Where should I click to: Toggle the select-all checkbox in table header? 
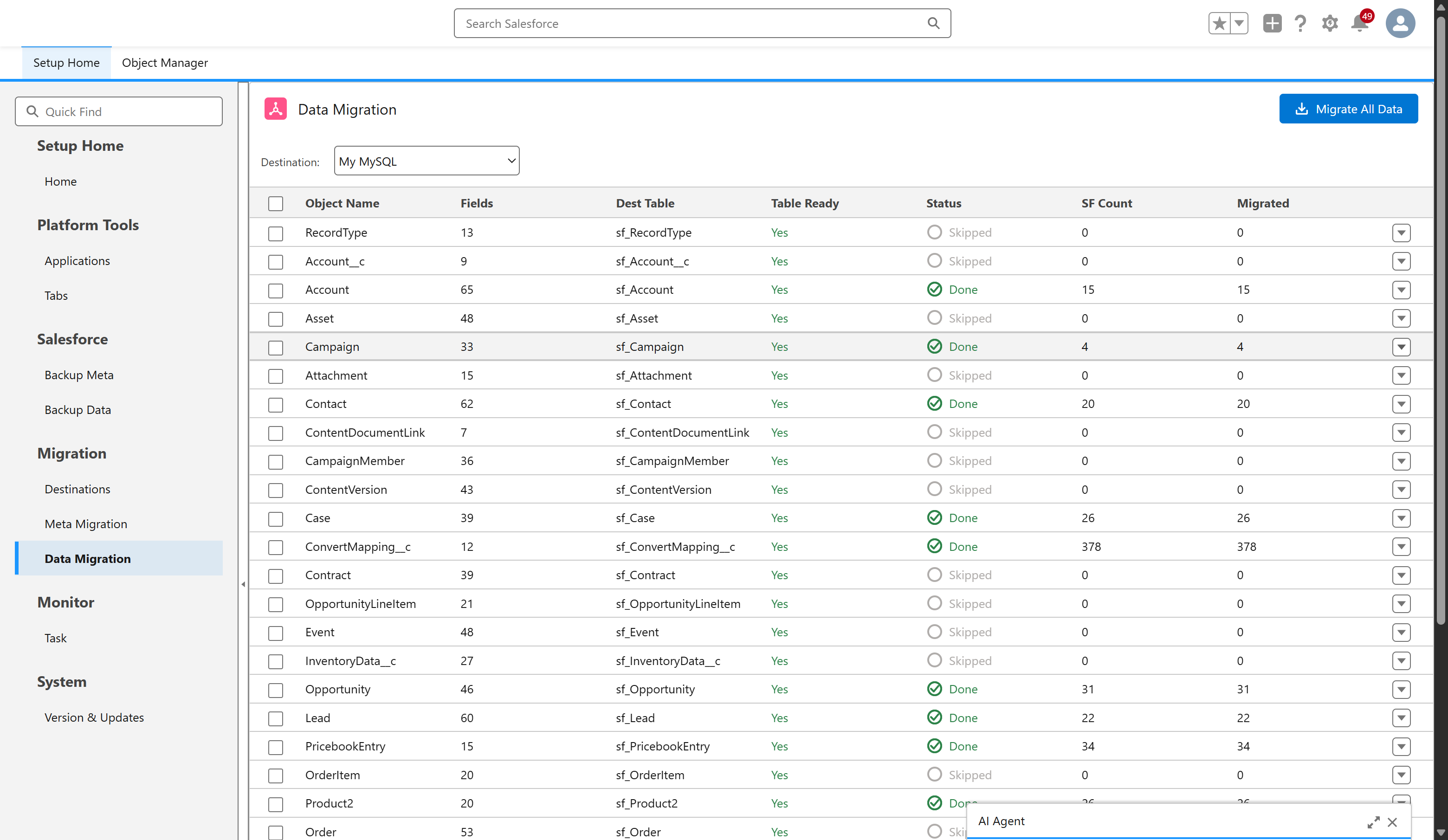click(276, 203)
